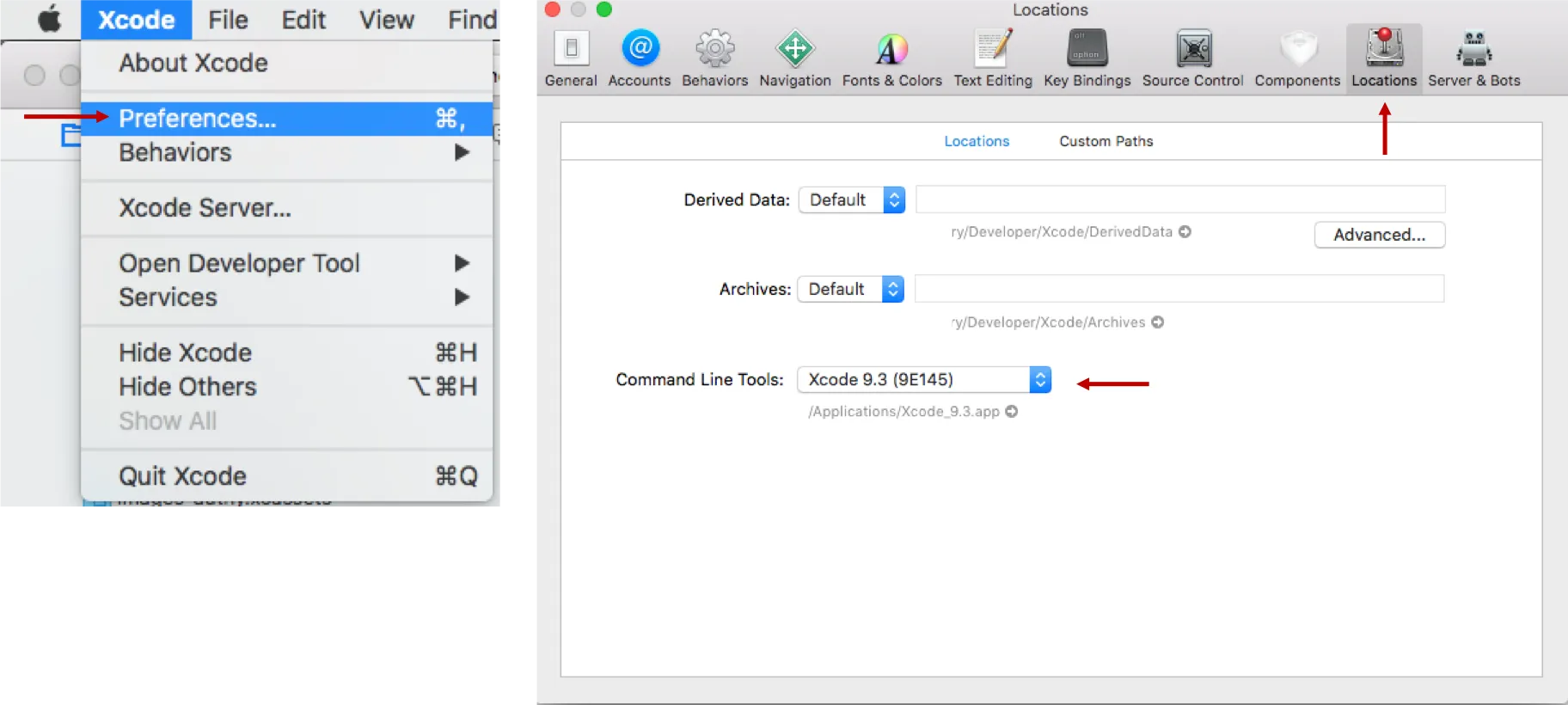
Task: Click the ry/Developer/Xcode/DerivedData path text
Action: tap(1062, 232)
